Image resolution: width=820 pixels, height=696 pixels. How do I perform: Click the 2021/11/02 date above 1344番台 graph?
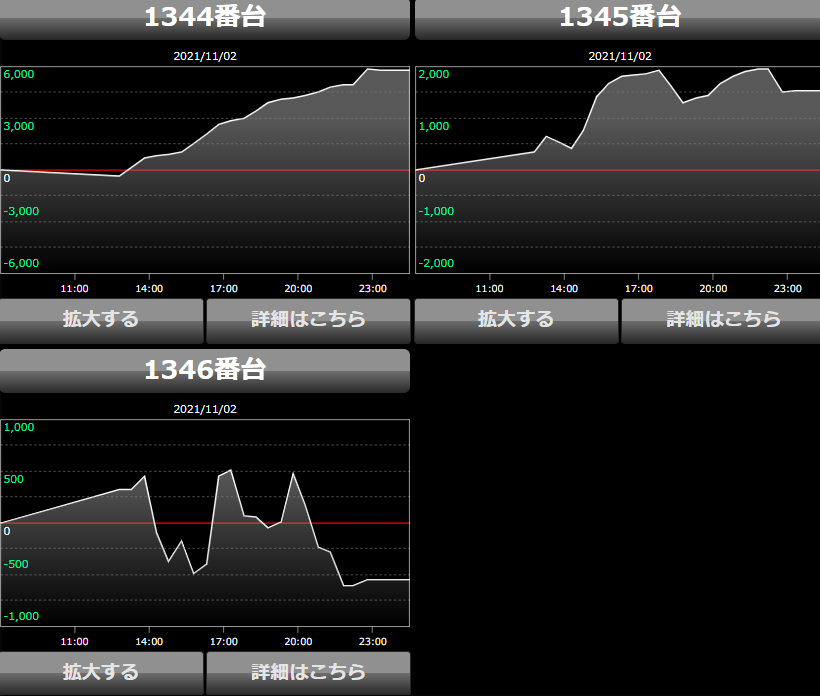point(205,57)
